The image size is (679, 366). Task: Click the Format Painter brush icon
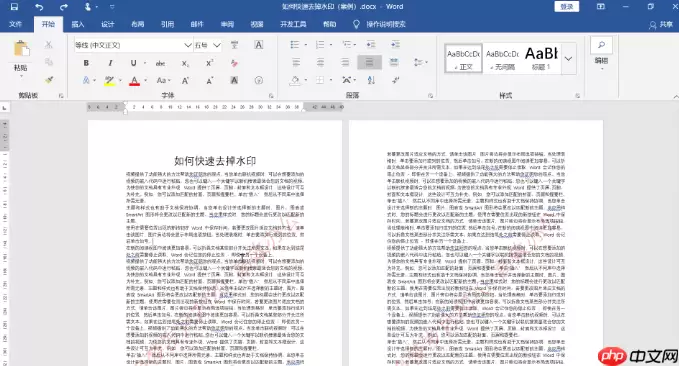(49, 80)
